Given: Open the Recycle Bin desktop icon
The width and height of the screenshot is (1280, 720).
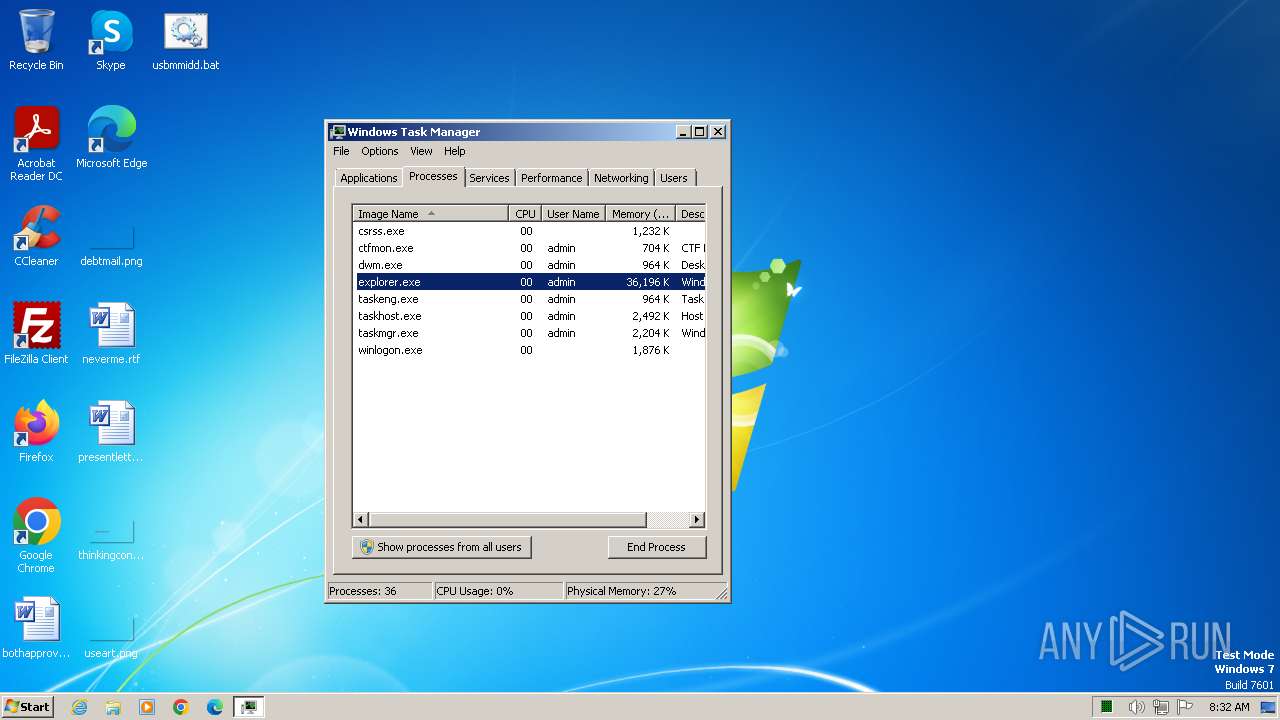Looking at the screenshot, I should tap(36, 40).
